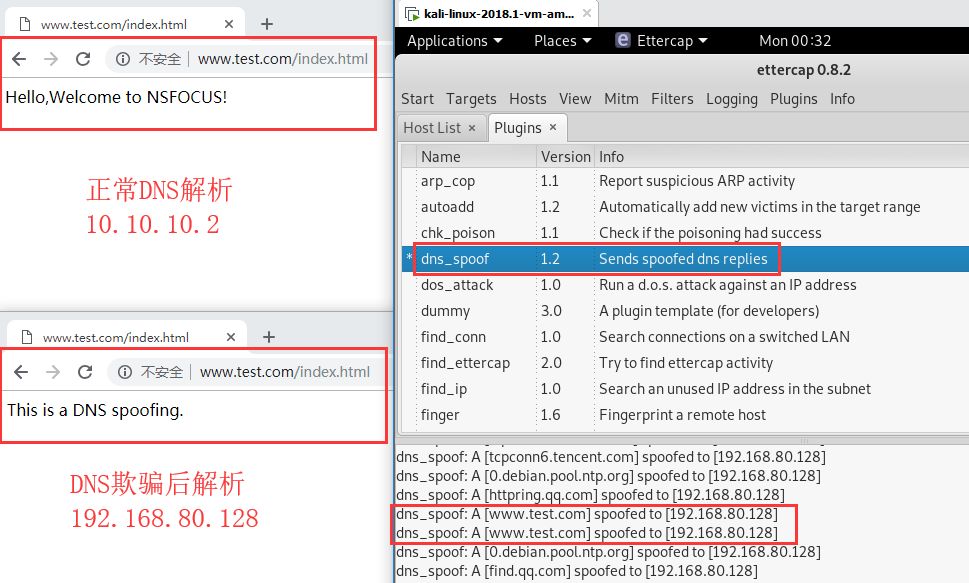This screenshot has height=583, width=969.
Task: Click back arrow in top browser window
Action: (x=19, y=59)
